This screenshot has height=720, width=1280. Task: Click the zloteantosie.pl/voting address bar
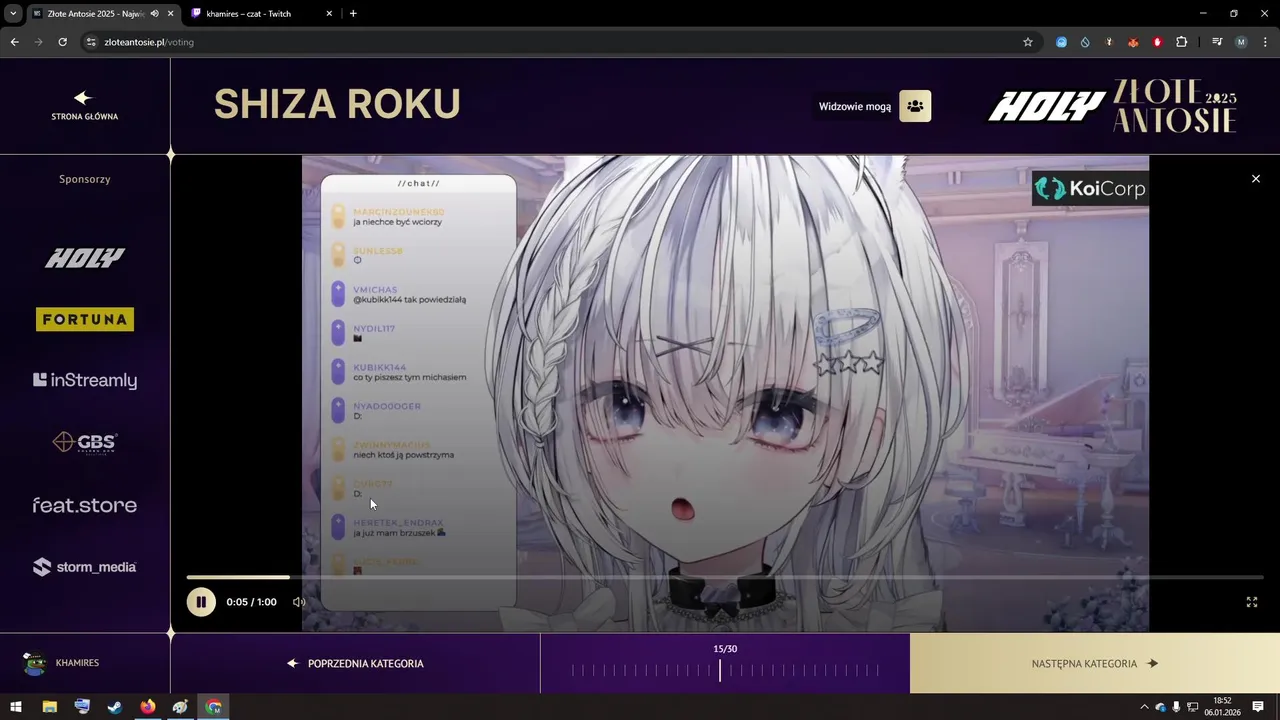560,42
